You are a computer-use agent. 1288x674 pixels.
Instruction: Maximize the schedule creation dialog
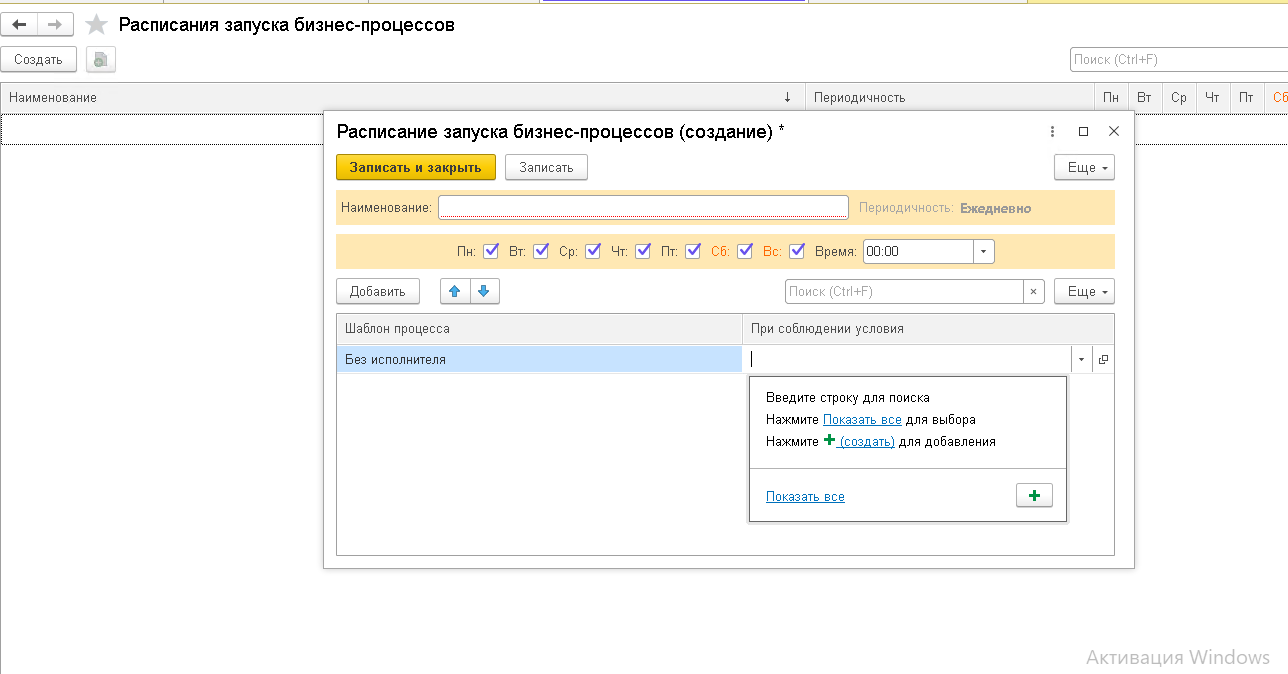pyautogui.click(x=1083, y=131)
